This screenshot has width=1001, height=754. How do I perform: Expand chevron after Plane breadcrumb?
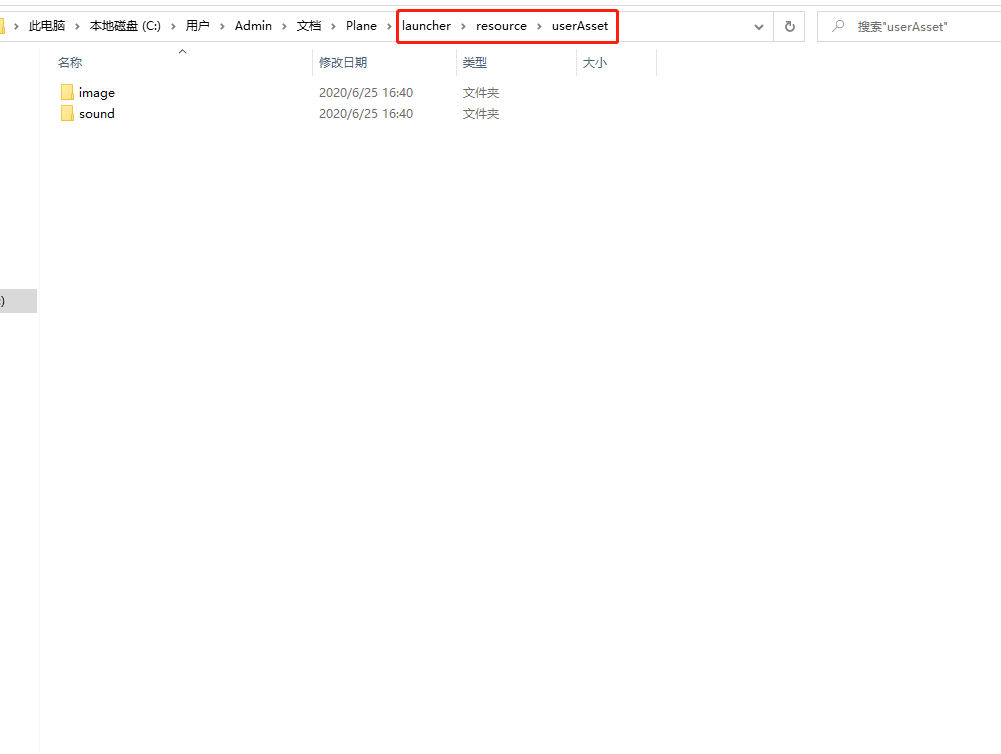tap(389, 26)
